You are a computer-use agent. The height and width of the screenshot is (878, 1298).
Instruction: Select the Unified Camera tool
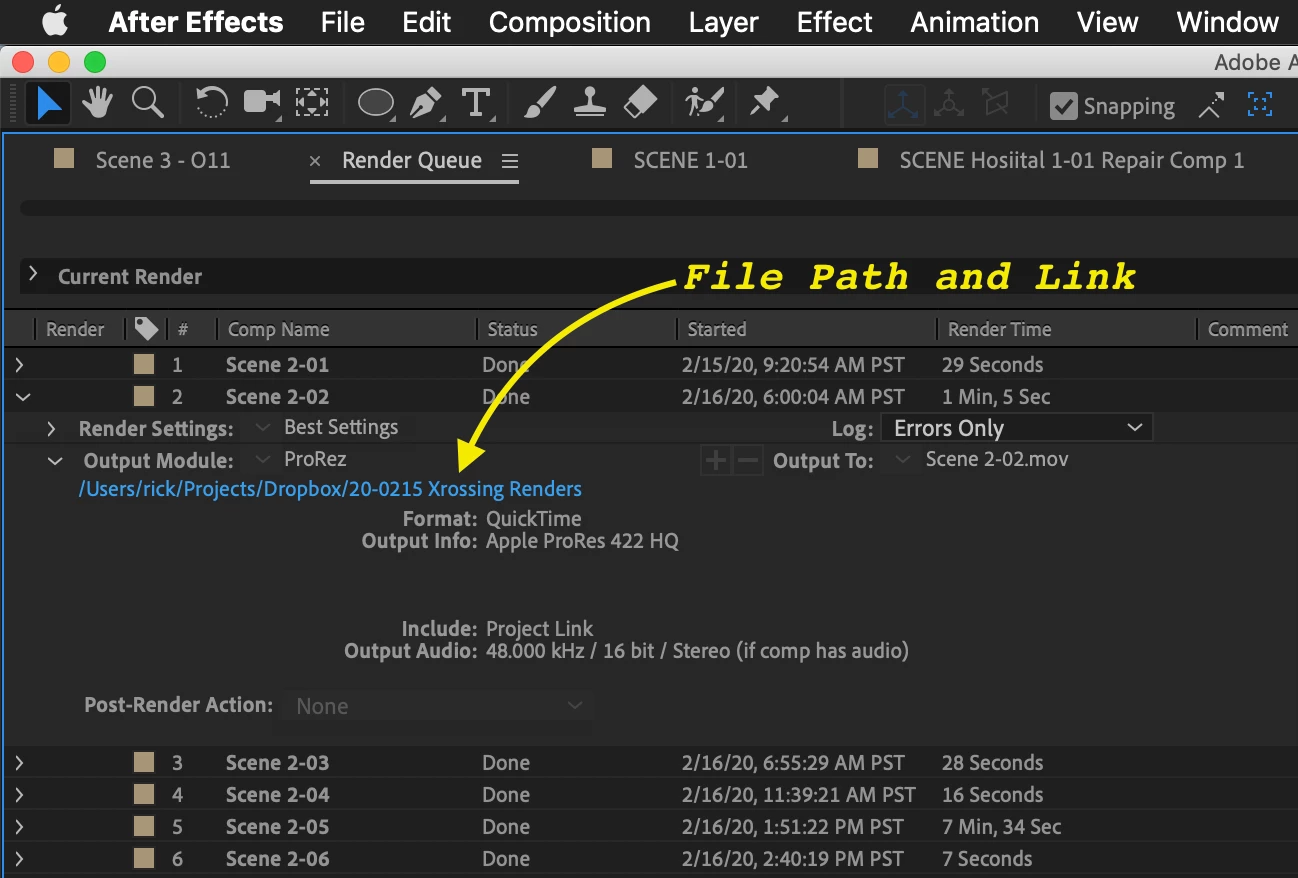262,102
